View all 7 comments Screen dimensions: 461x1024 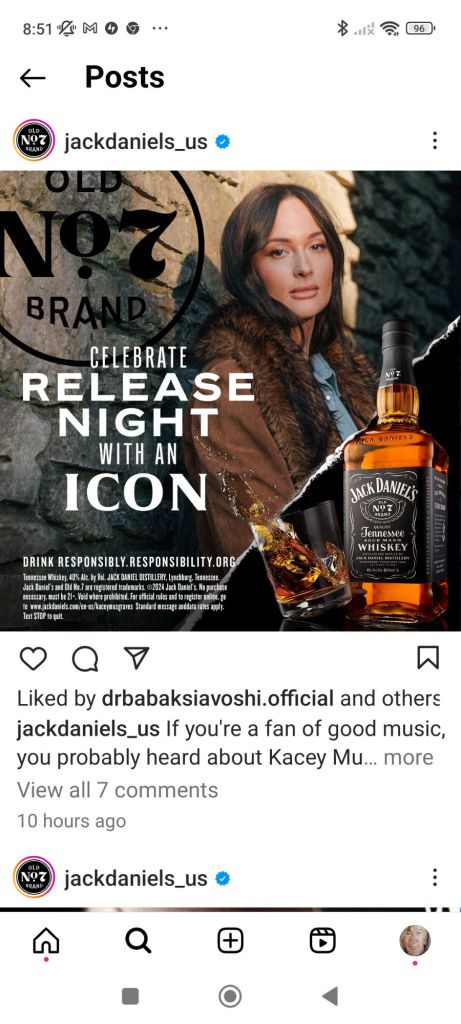click(x=118, y=790)
